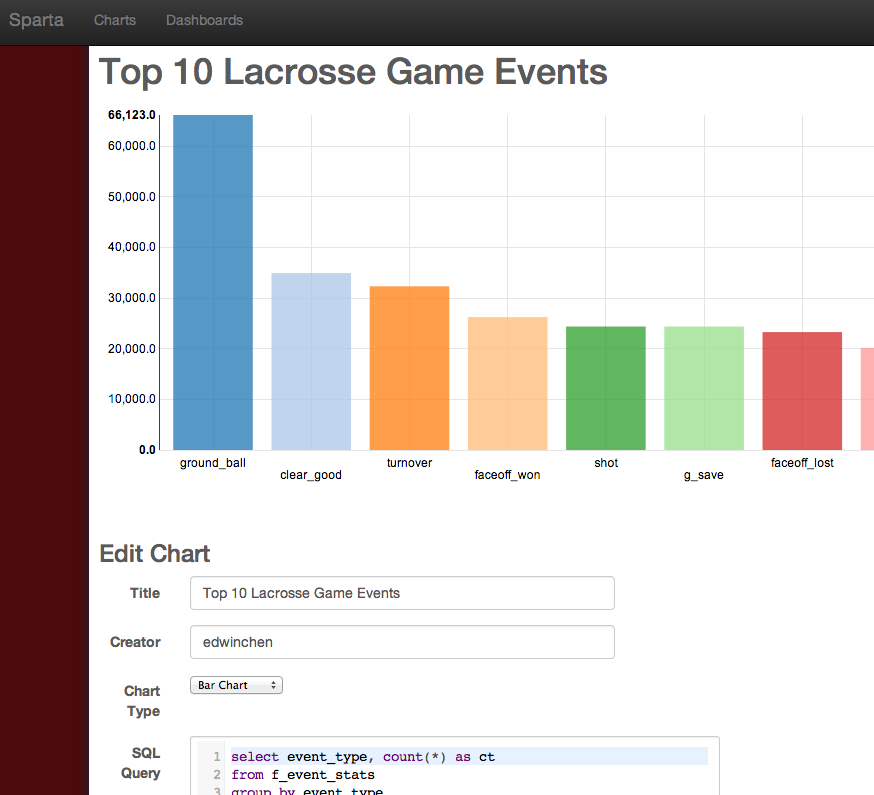
Task: Open the Chart Type dropdown
Action: pos(236,685)
